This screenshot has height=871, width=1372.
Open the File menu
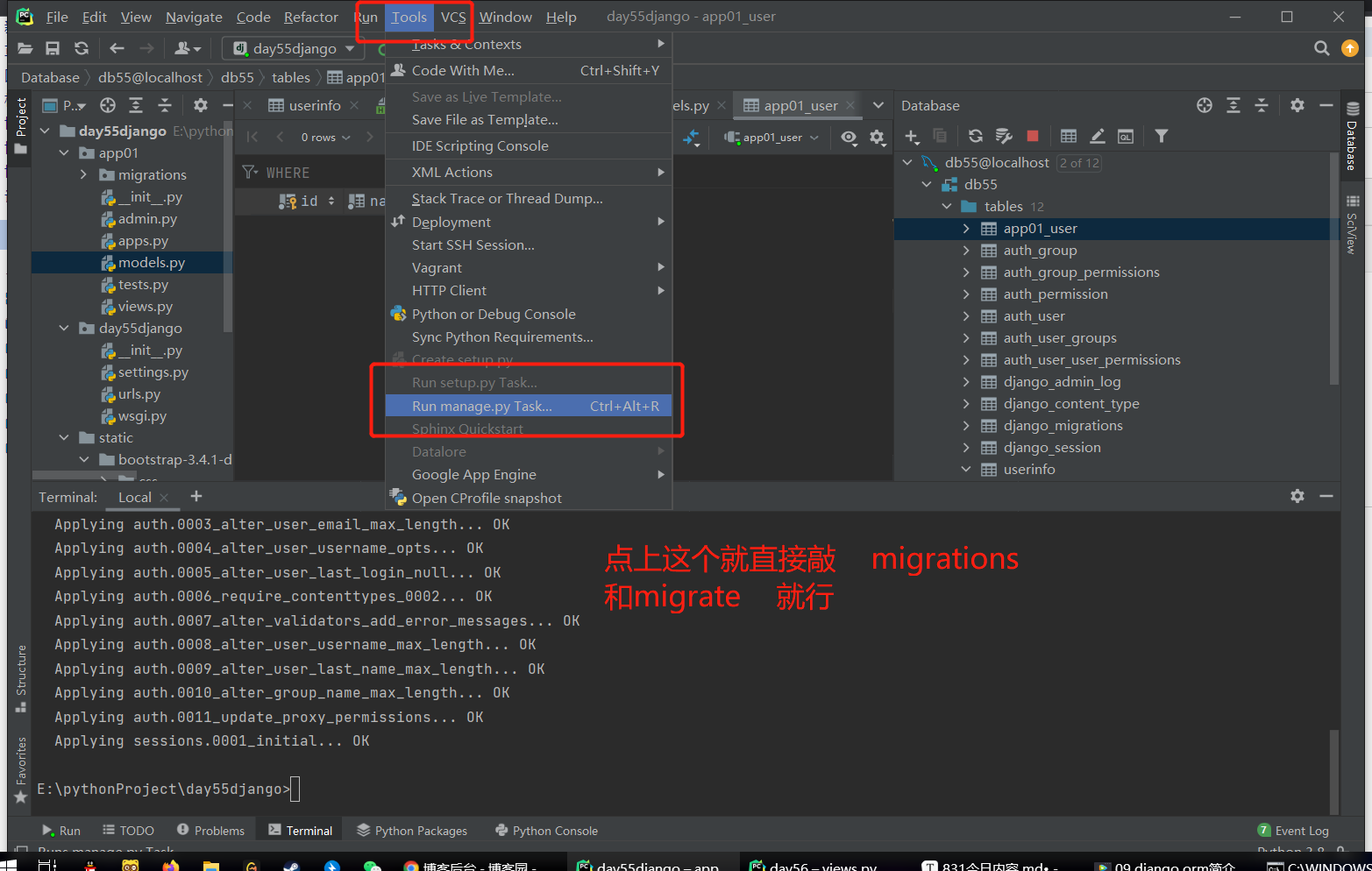click(57, 17)
